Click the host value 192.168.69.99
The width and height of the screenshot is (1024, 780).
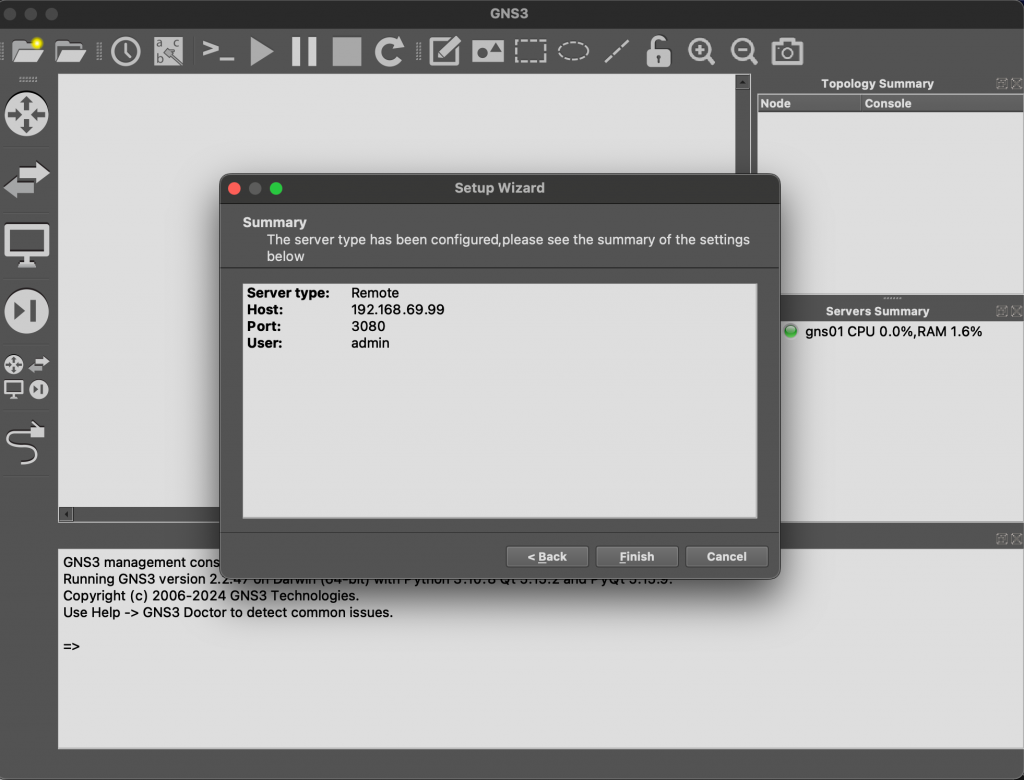pyautogui.click(x=398, y=310)
